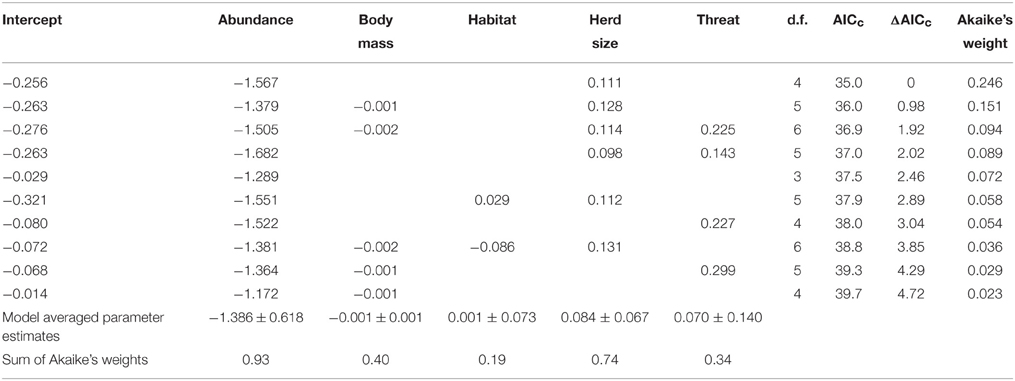Select herd size estimate 0.084 ± 0.067
Image resolution: width=1015 pixels, height=381 pixels.
[605, 318]
